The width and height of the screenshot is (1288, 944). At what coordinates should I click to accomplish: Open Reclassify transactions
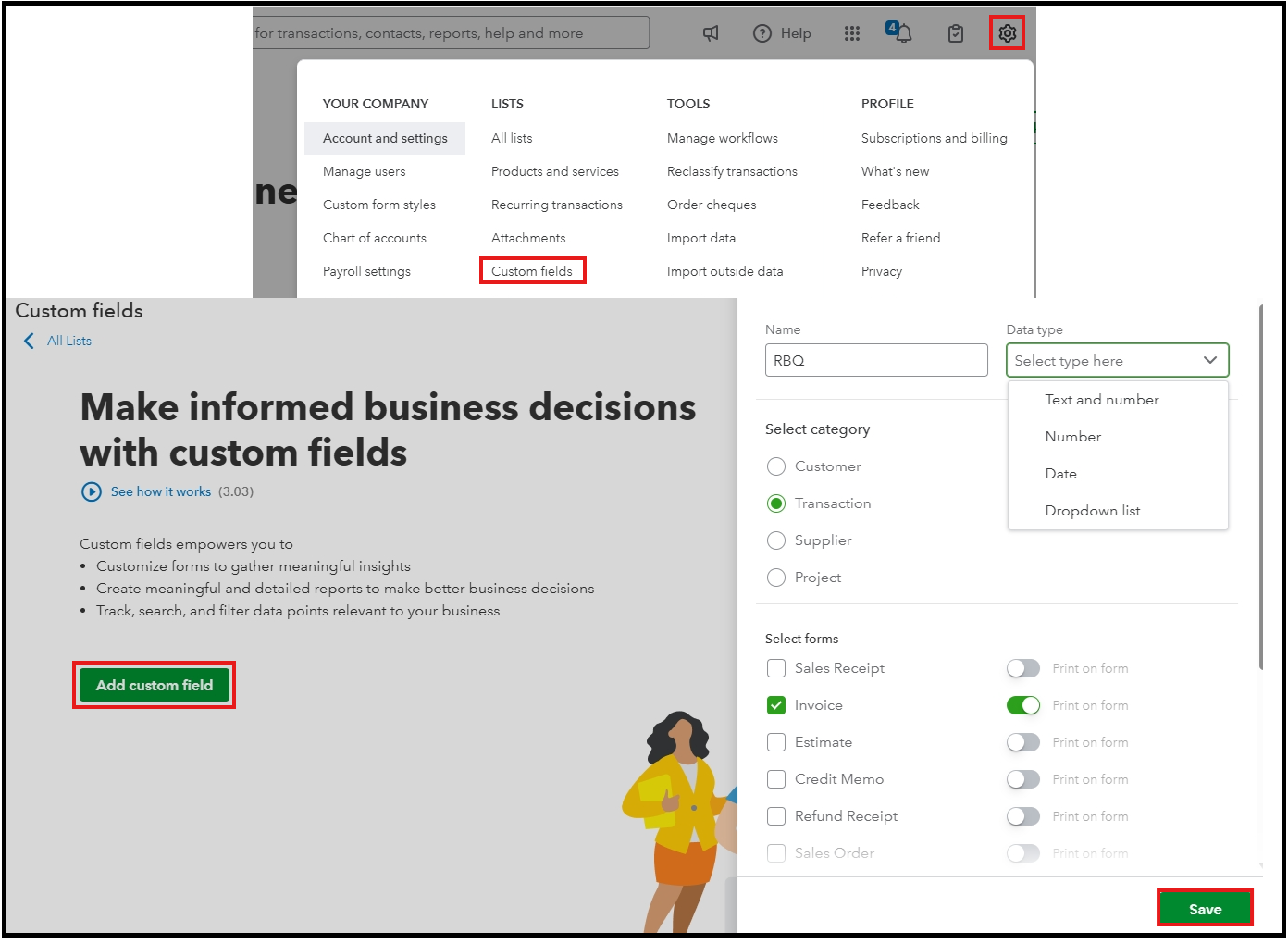coord(732,171)
